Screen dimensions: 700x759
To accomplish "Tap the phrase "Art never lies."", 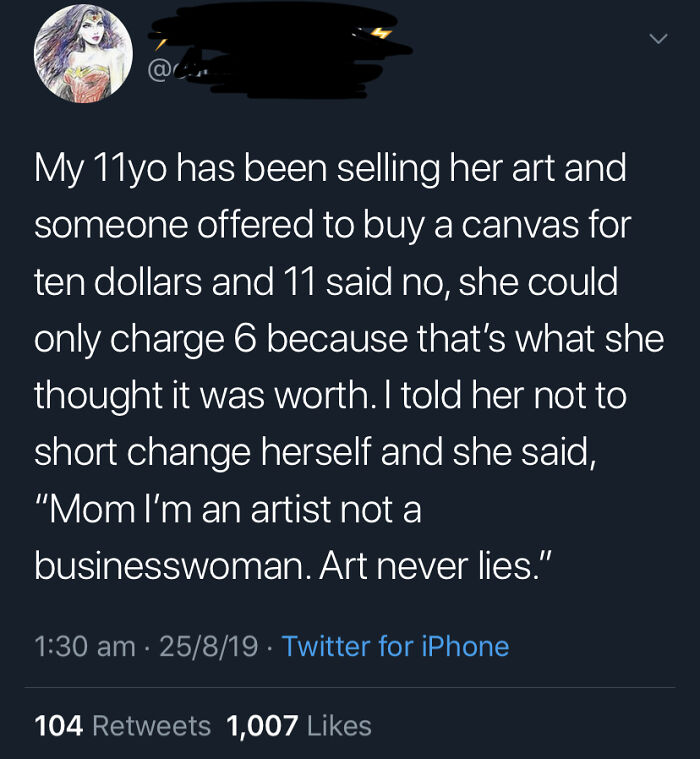I will tap(435, 566).
